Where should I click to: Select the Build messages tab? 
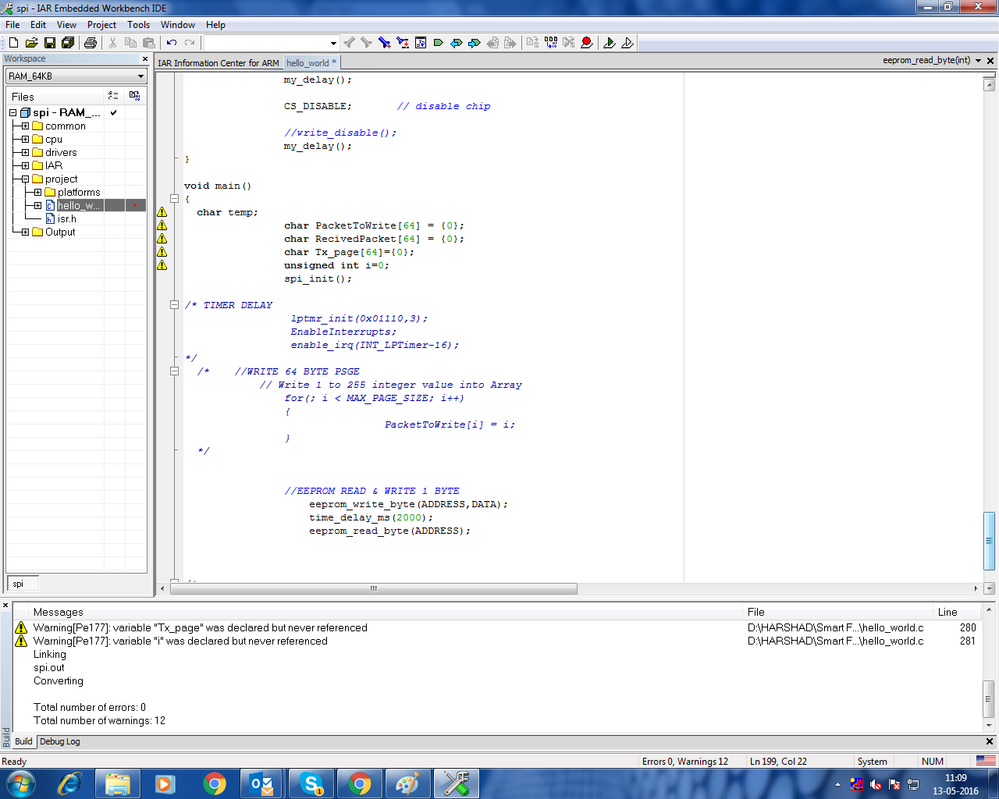(x=24, y=741)
